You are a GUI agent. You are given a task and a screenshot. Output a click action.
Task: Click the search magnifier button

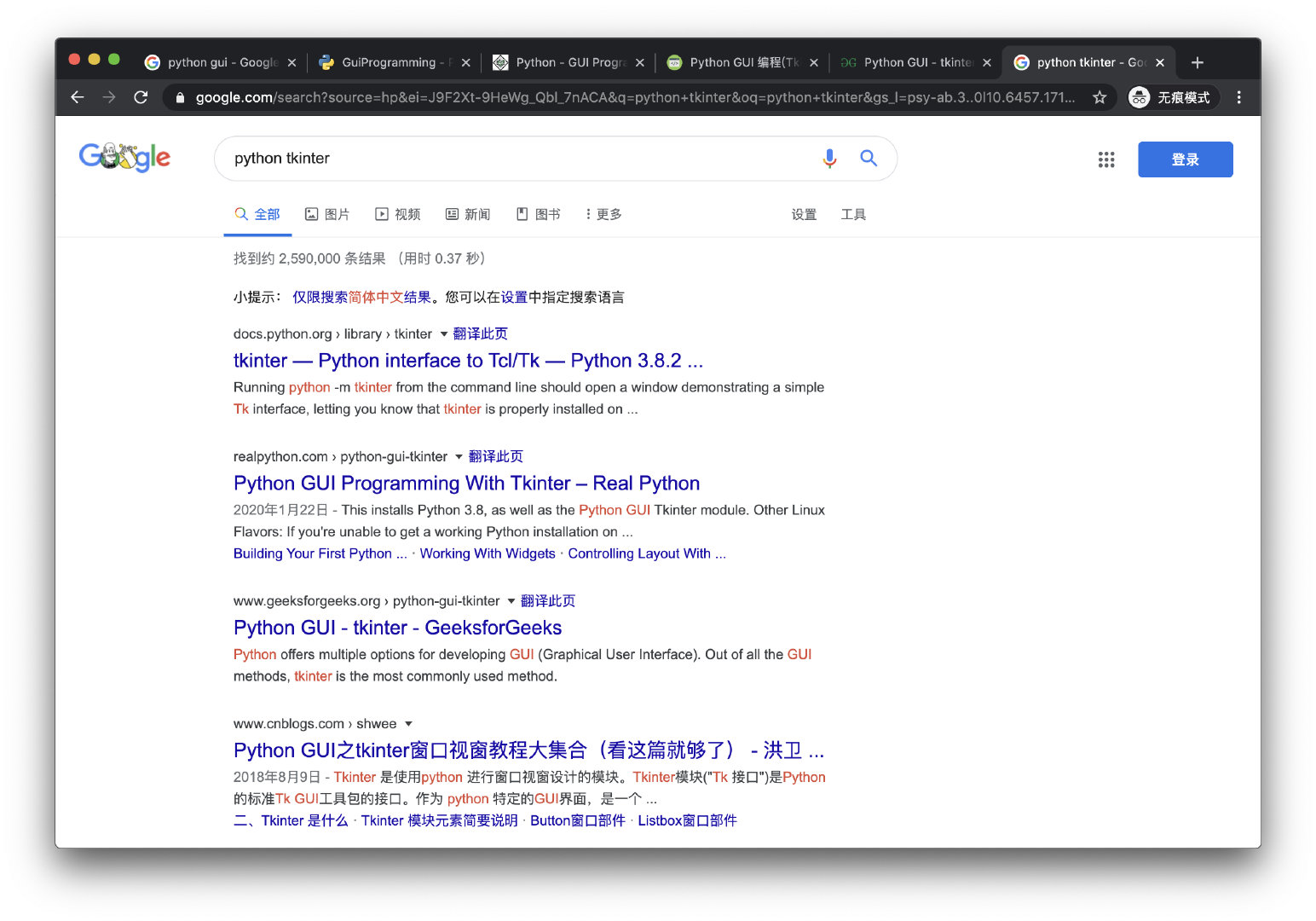coord(869,158)
